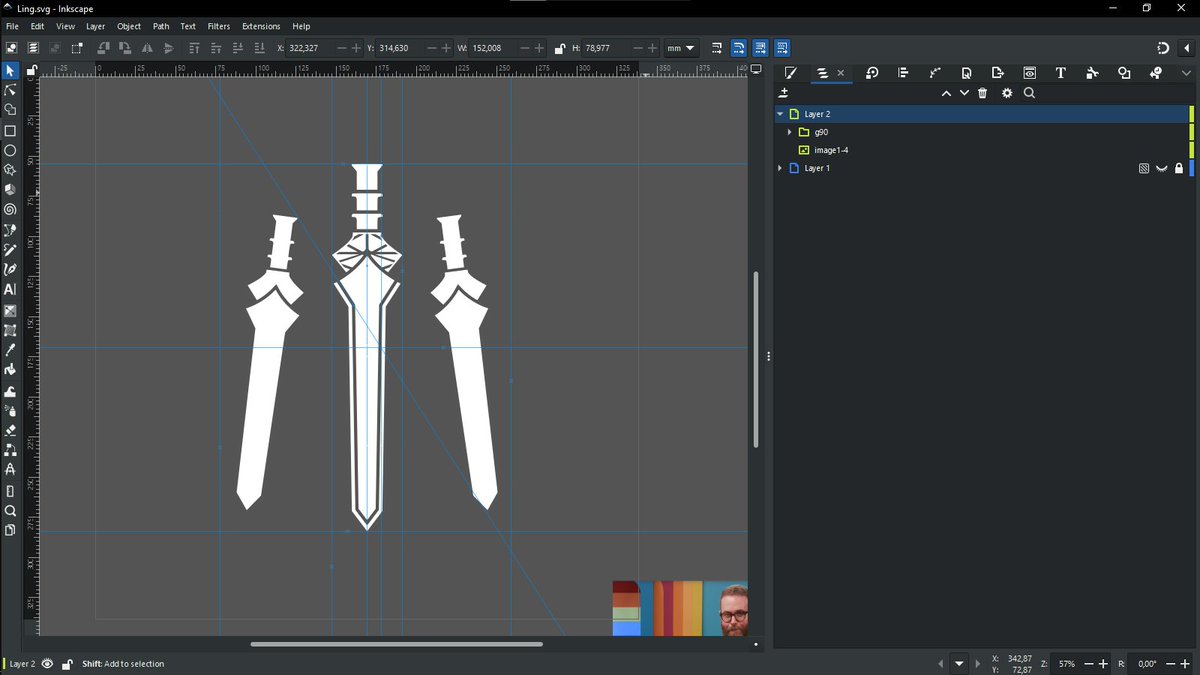Open the File menu
The width and height of the screenshot is (1200, 675).
click(x=12, y=26)
